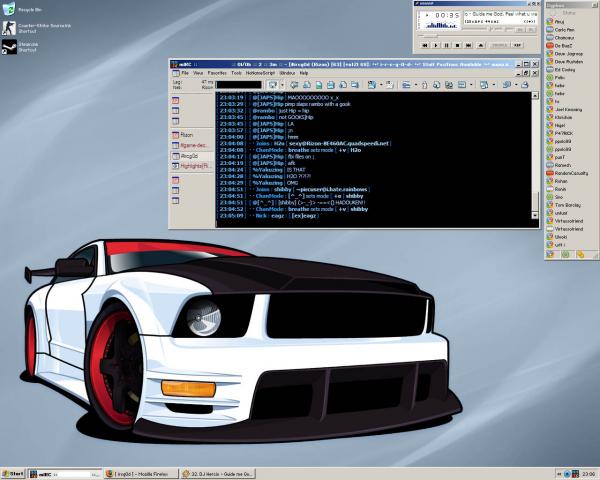This screenshot has height=480, width=600.
Task: Click Winamp seek position slider
Action: pos(478,36)
